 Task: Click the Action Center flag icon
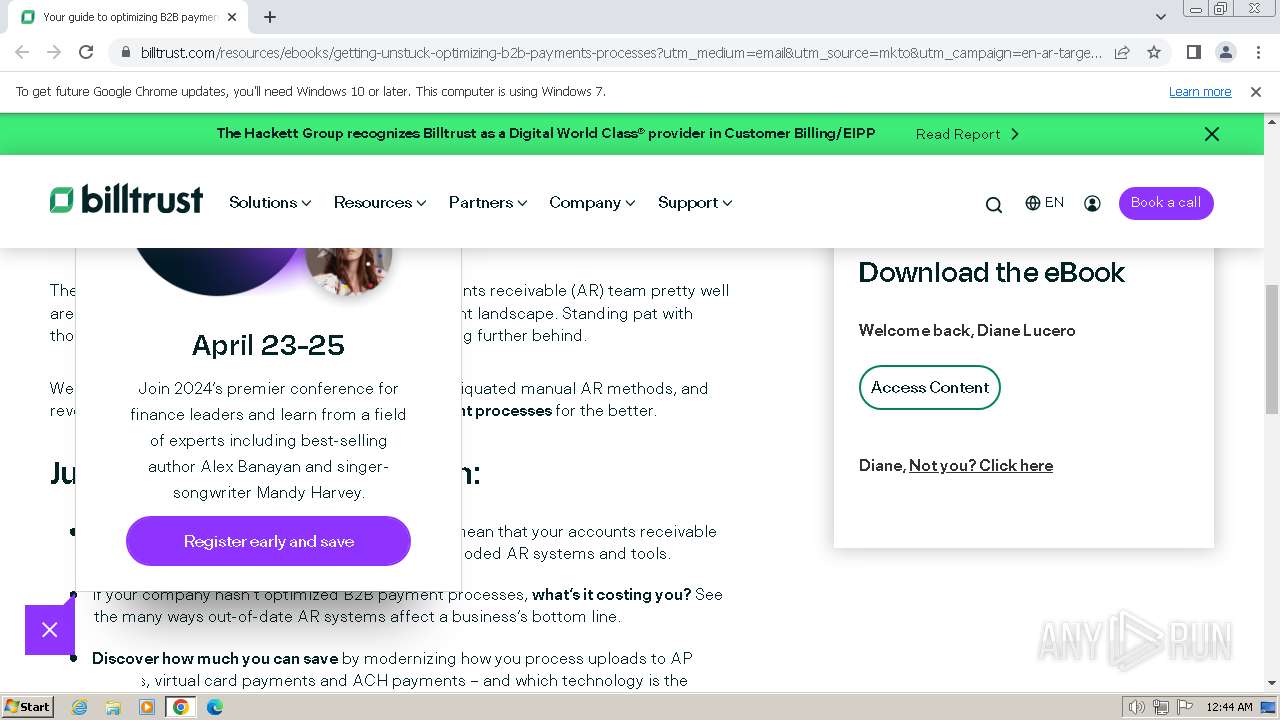(x=1185, y=707)
